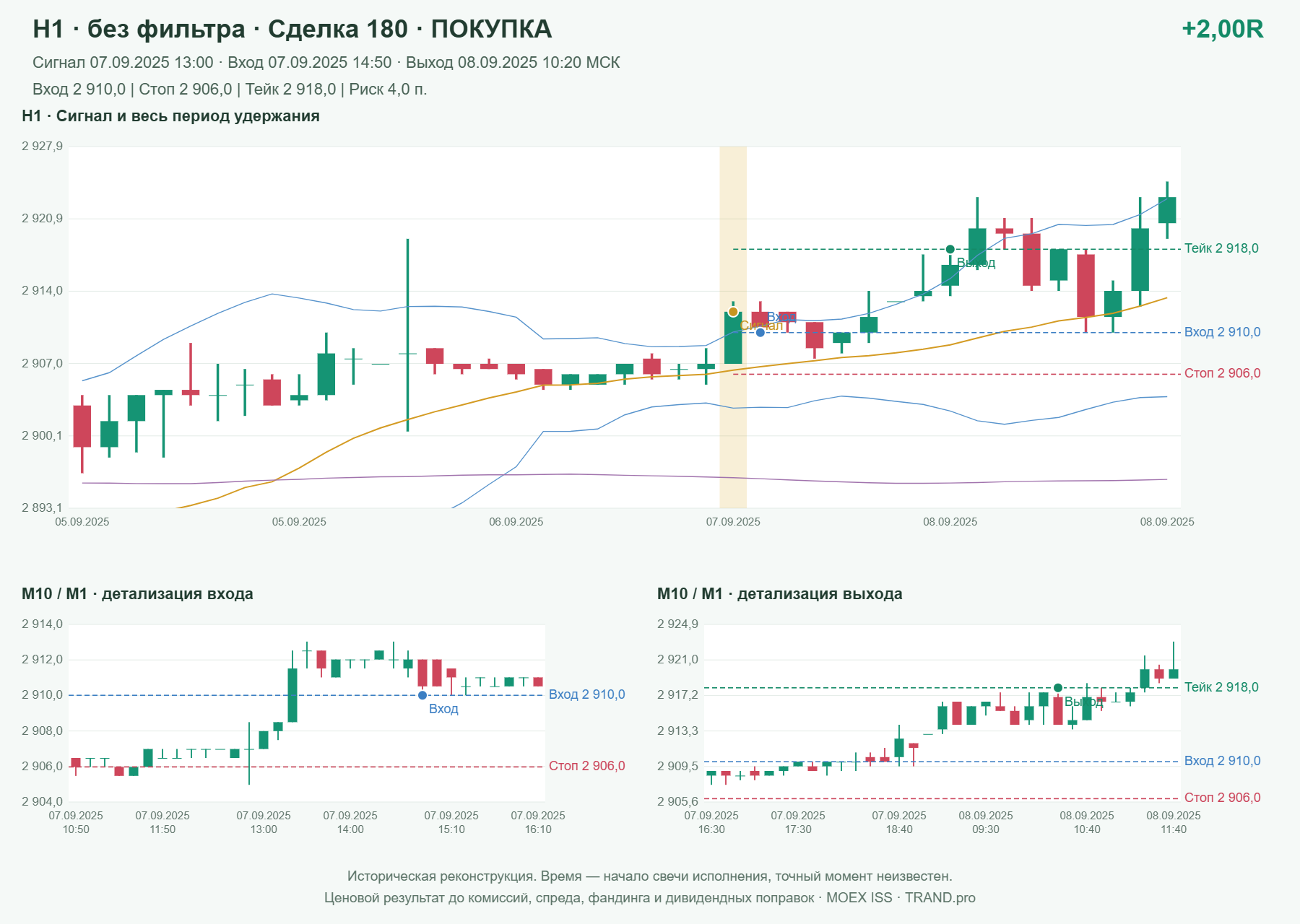
Task: Click the 2 905,6 y-axis label in exit chart
Action: (x=677, y=802)
